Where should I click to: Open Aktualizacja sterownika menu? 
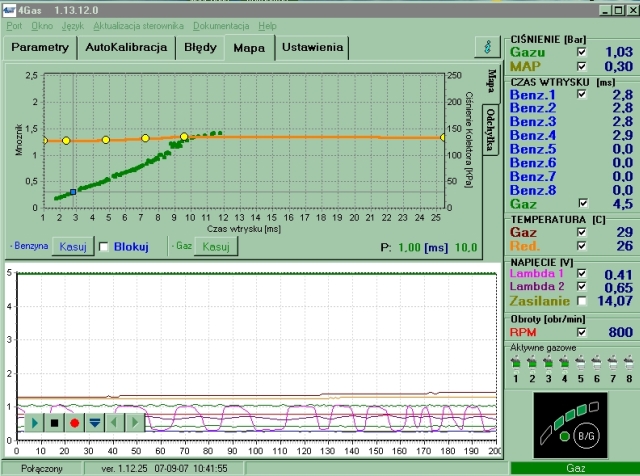pyautogui.click(x=138, y=26)
